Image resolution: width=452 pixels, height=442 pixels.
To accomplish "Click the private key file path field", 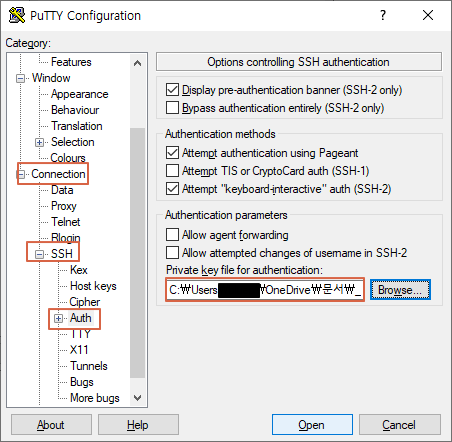I will (265, 290).
